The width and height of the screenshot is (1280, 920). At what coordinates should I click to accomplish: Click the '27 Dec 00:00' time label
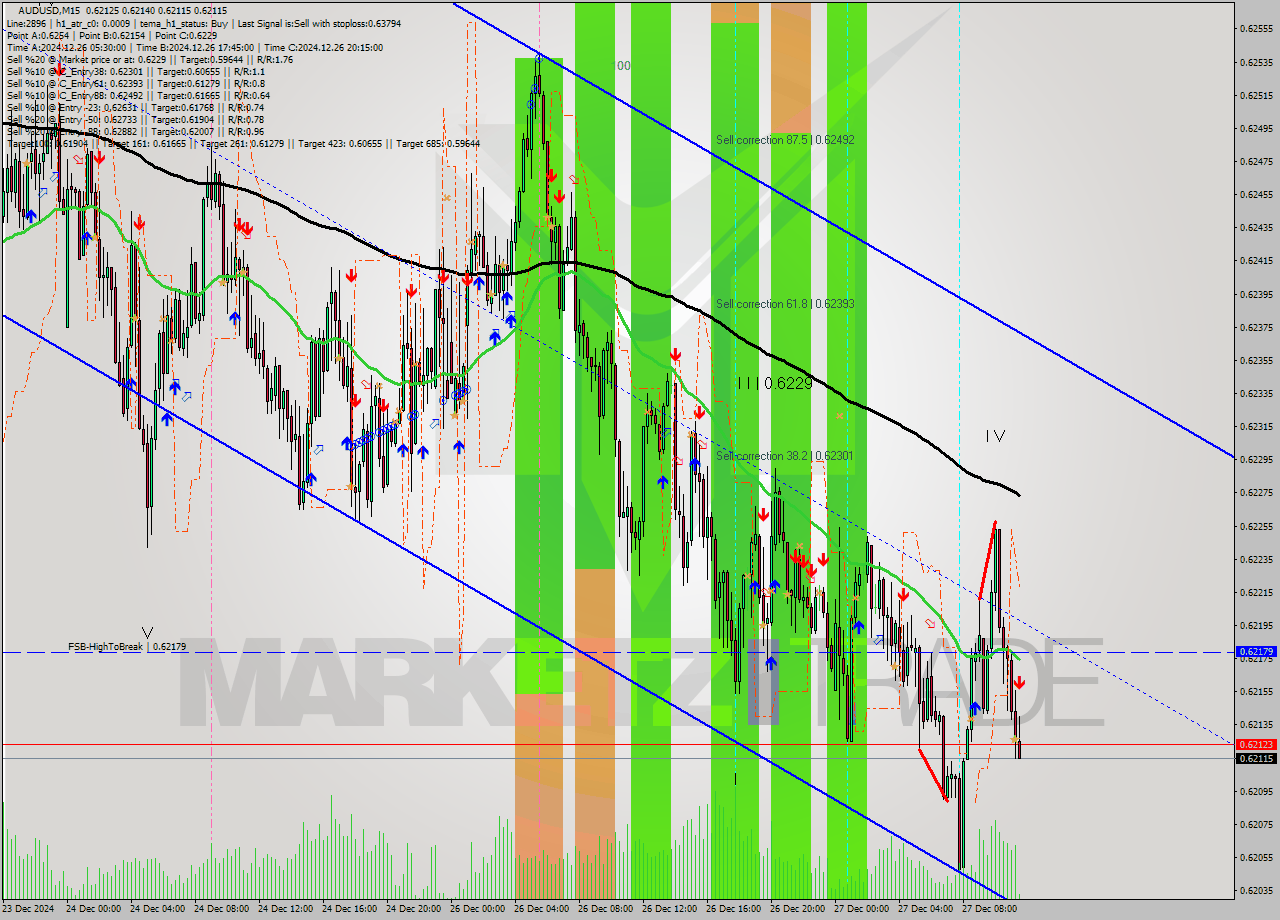coord(861,909)
